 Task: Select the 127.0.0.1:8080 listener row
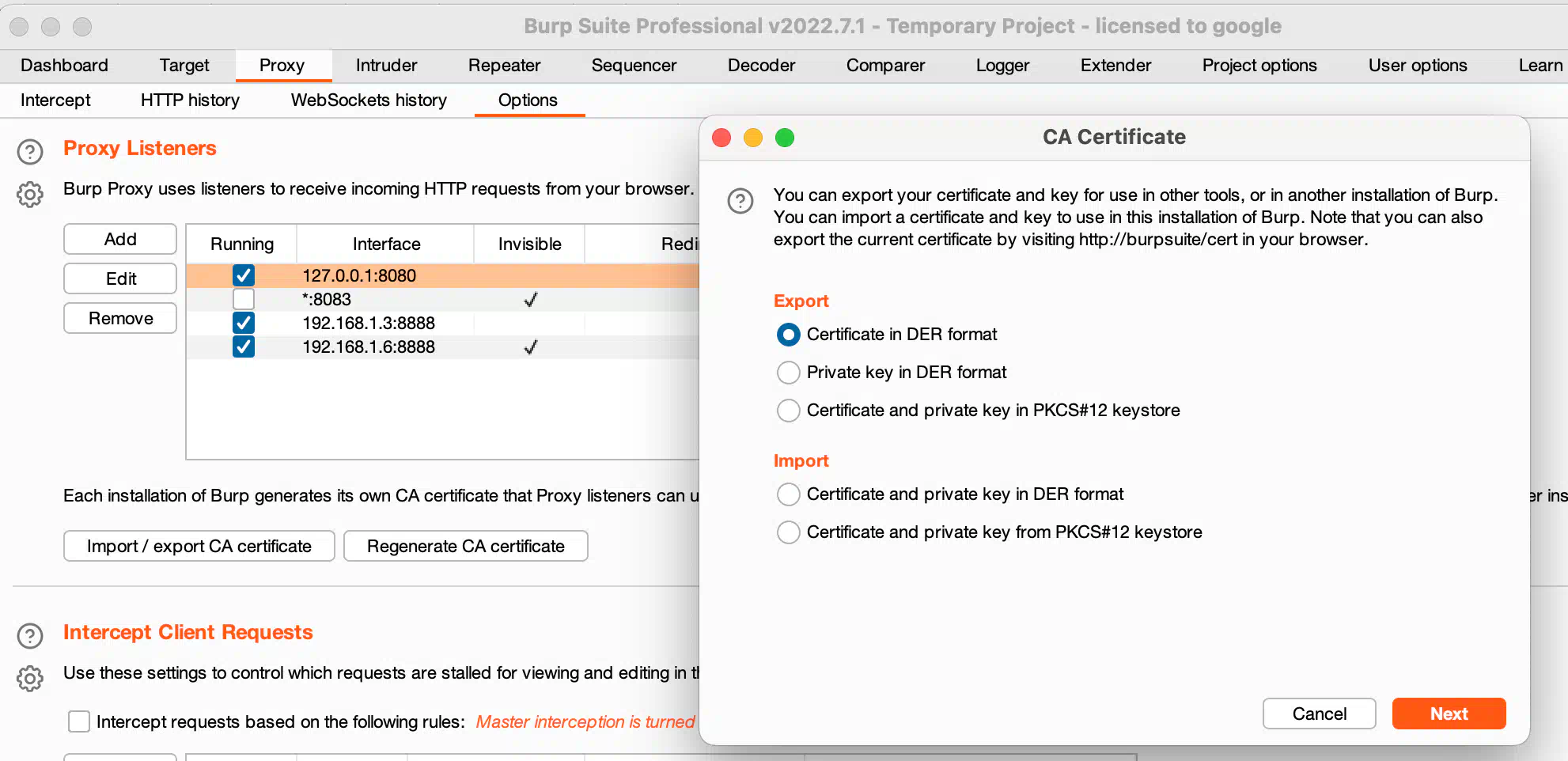pyautogui.click(x=443, y=275)
